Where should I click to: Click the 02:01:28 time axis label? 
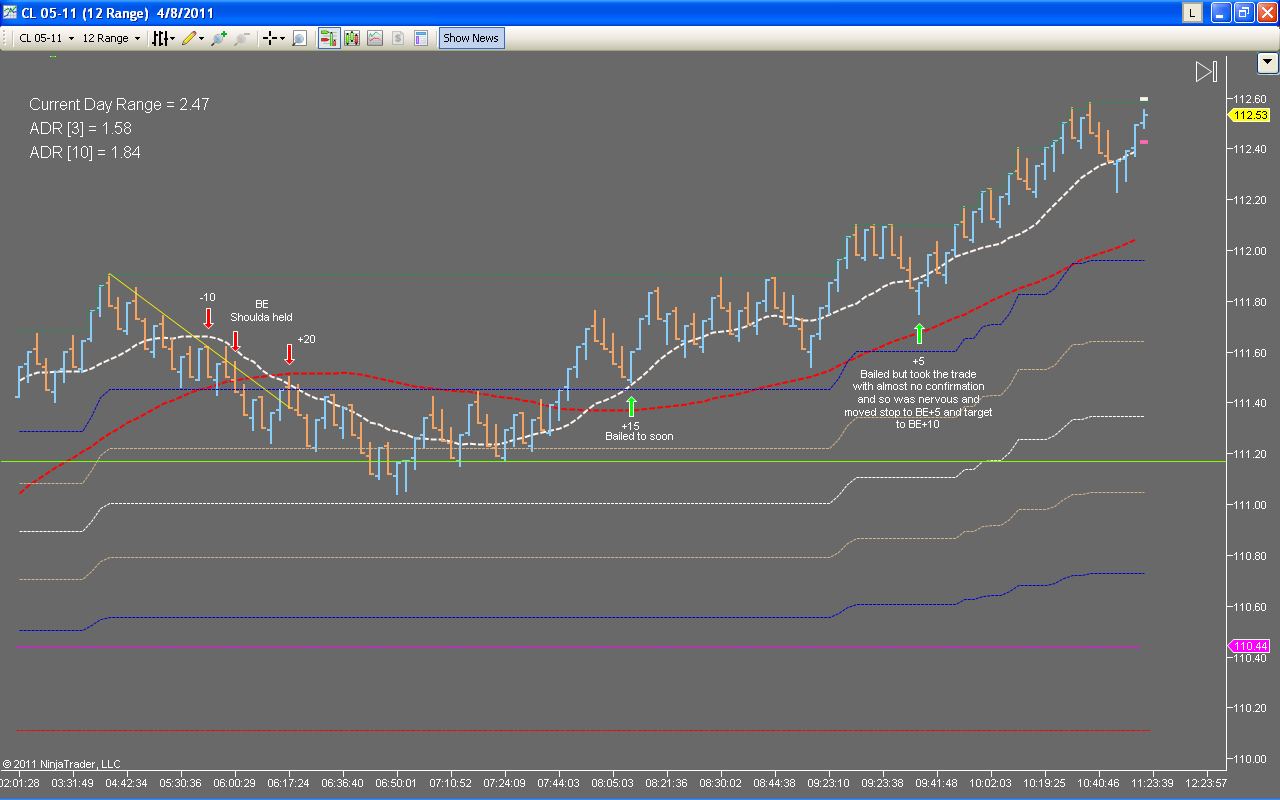[20, 783]
